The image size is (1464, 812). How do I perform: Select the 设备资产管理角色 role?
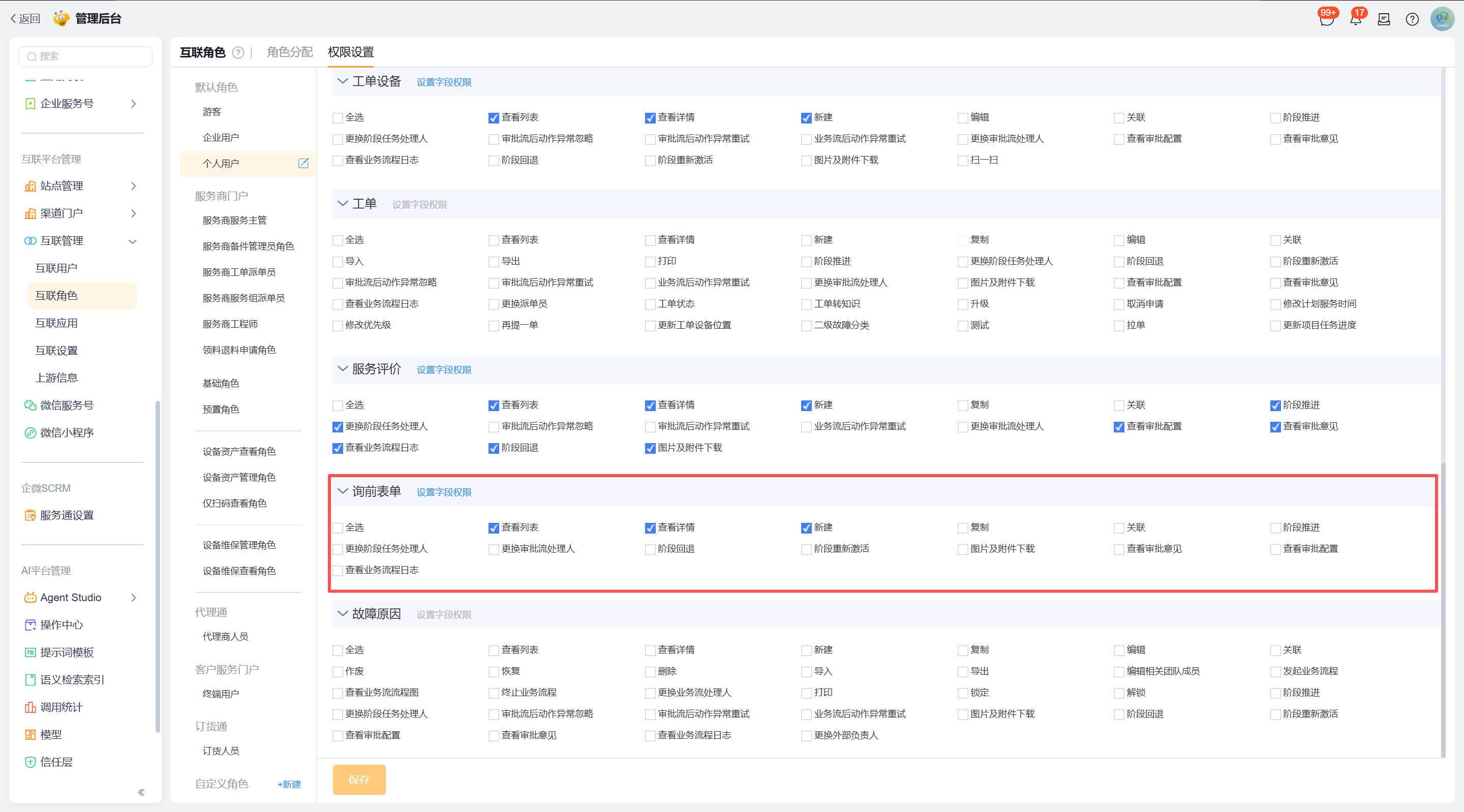(239, 477)
